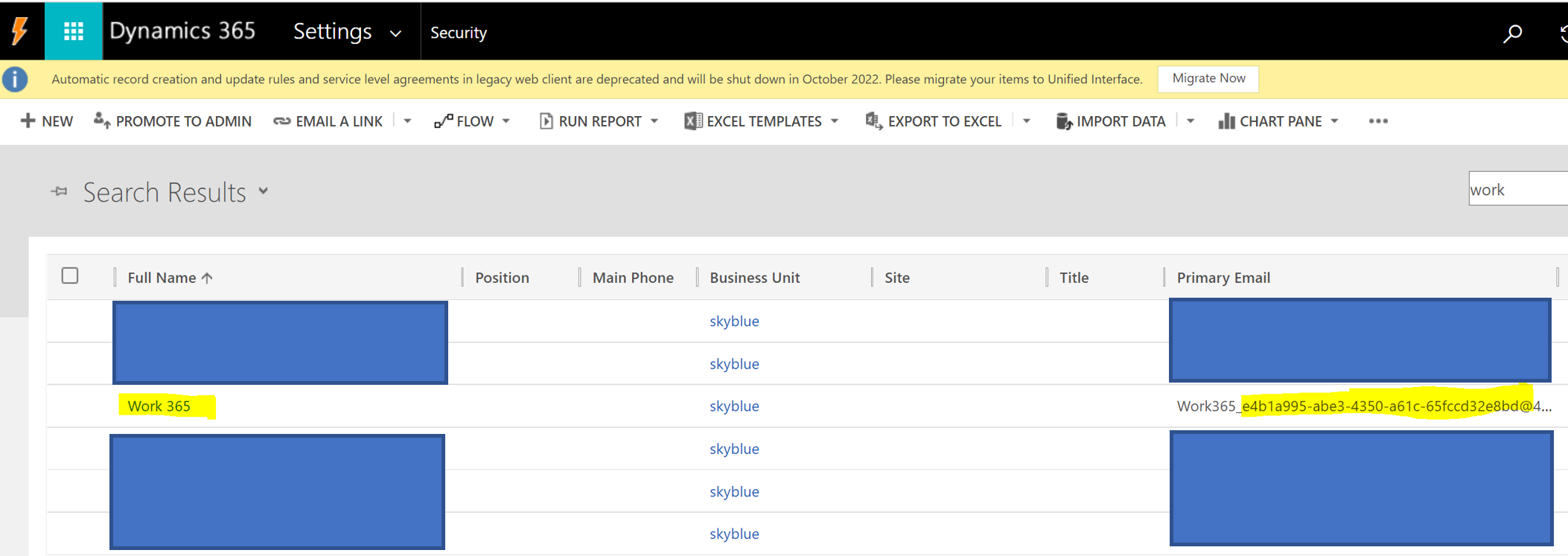Screen dimensions: 1568x556
Task: Click the Work365 primary email cell
Action: [1364, 406]
